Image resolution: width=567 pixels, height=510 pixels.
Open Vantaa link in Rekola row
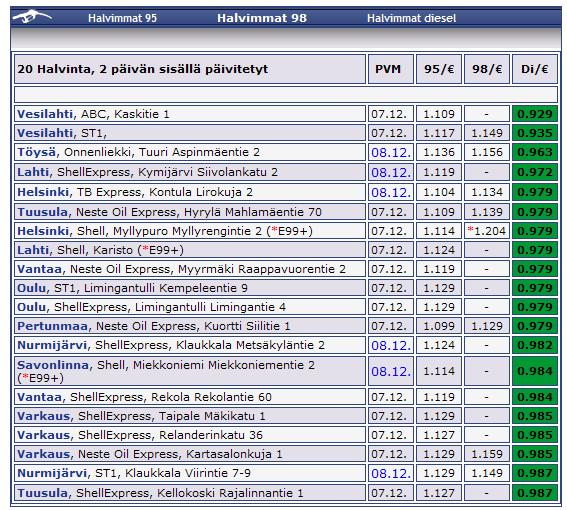pos(39,397)
